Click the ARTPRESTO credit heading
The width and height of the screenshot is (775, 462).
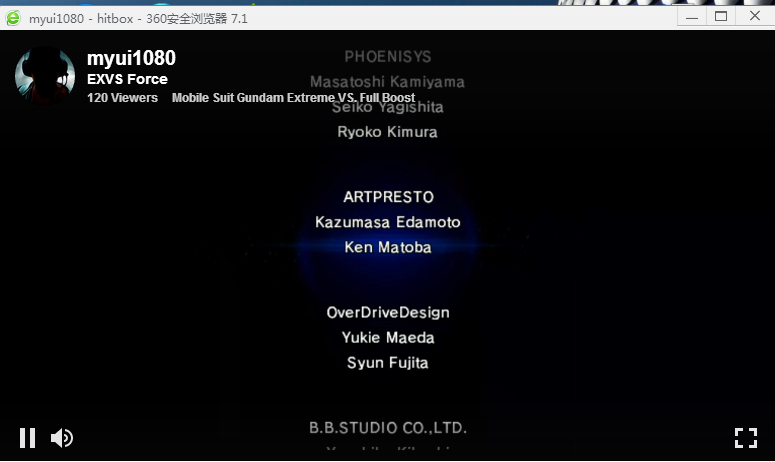388,197
